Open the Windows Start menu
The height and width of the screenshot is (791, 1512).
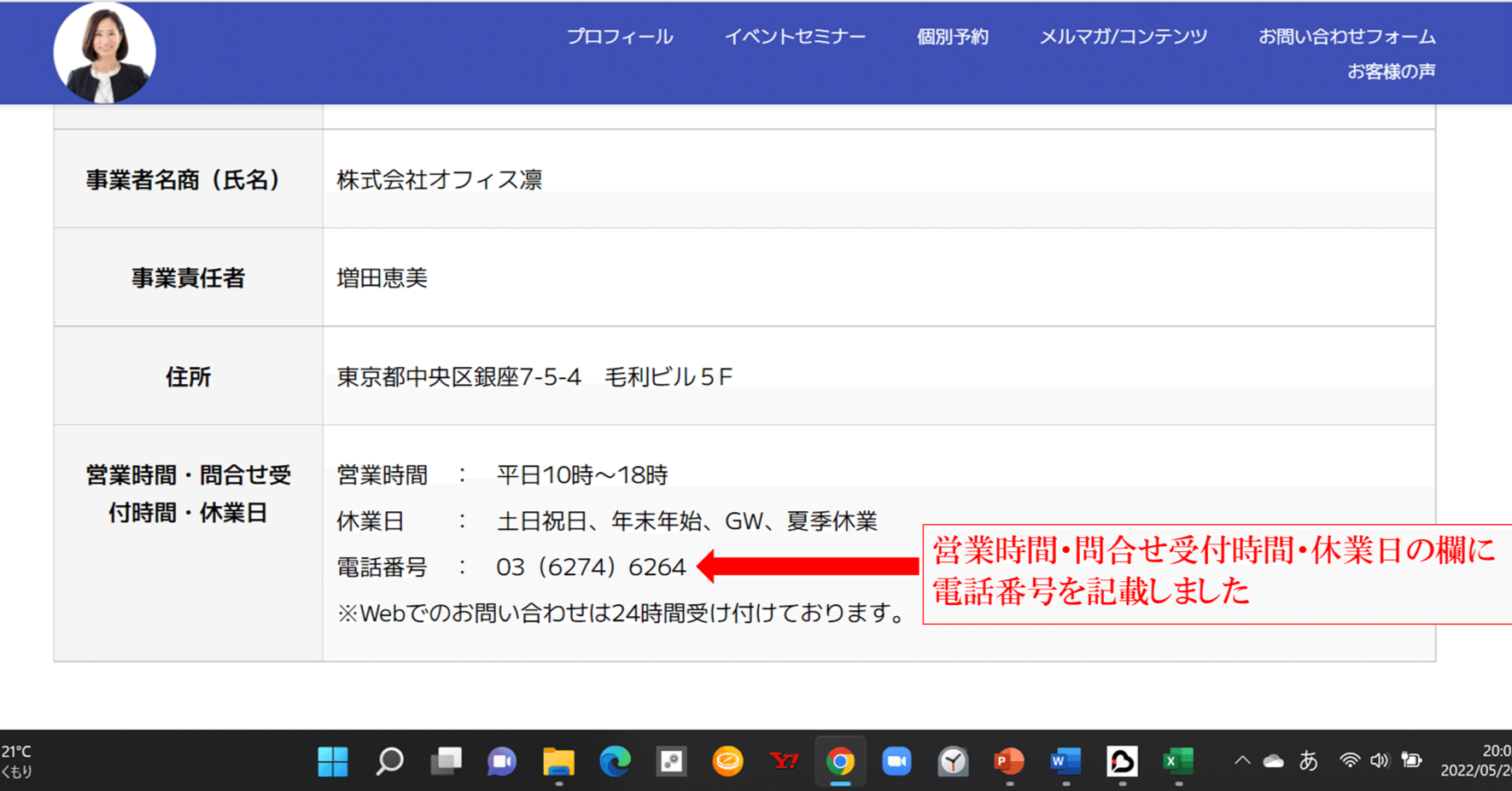333,761
